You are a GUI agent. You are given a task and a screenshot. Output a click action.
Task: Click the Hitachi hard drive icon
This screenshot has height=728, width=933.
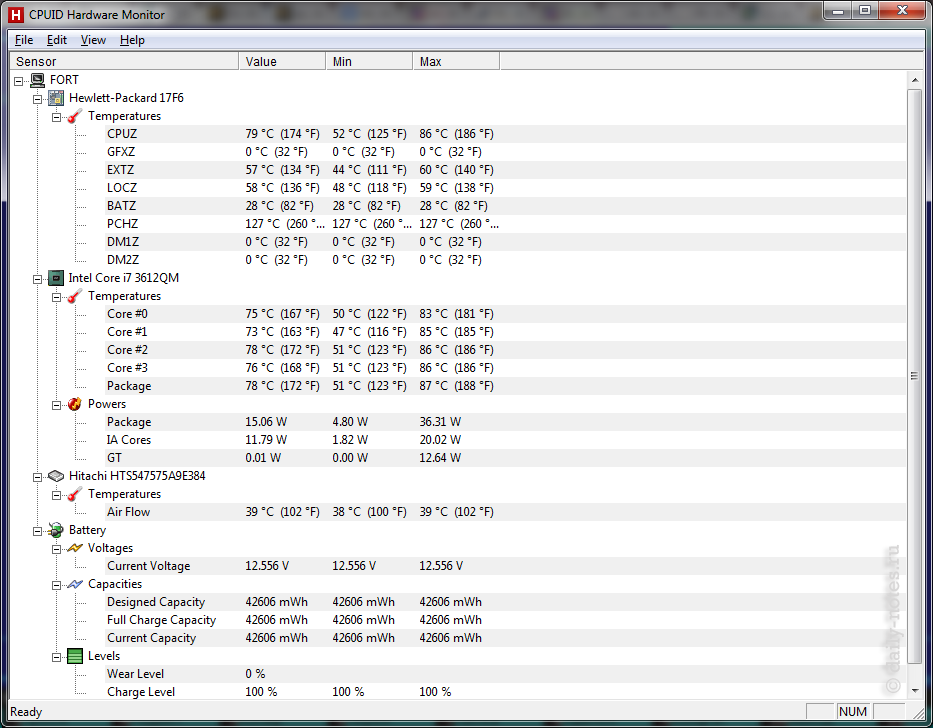pos(57,476)
